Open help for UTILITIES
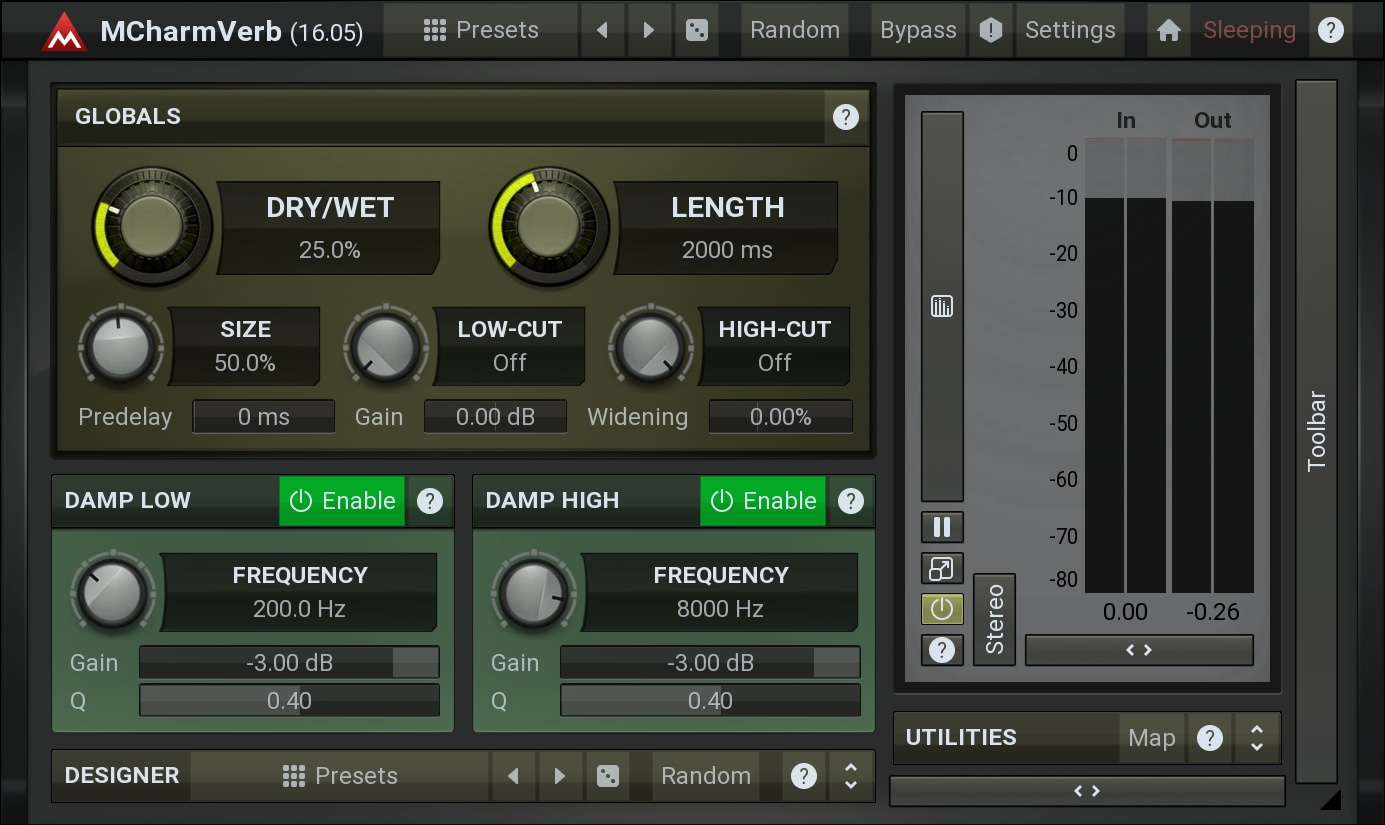 pyautogui.click(x=1210, y=738)
